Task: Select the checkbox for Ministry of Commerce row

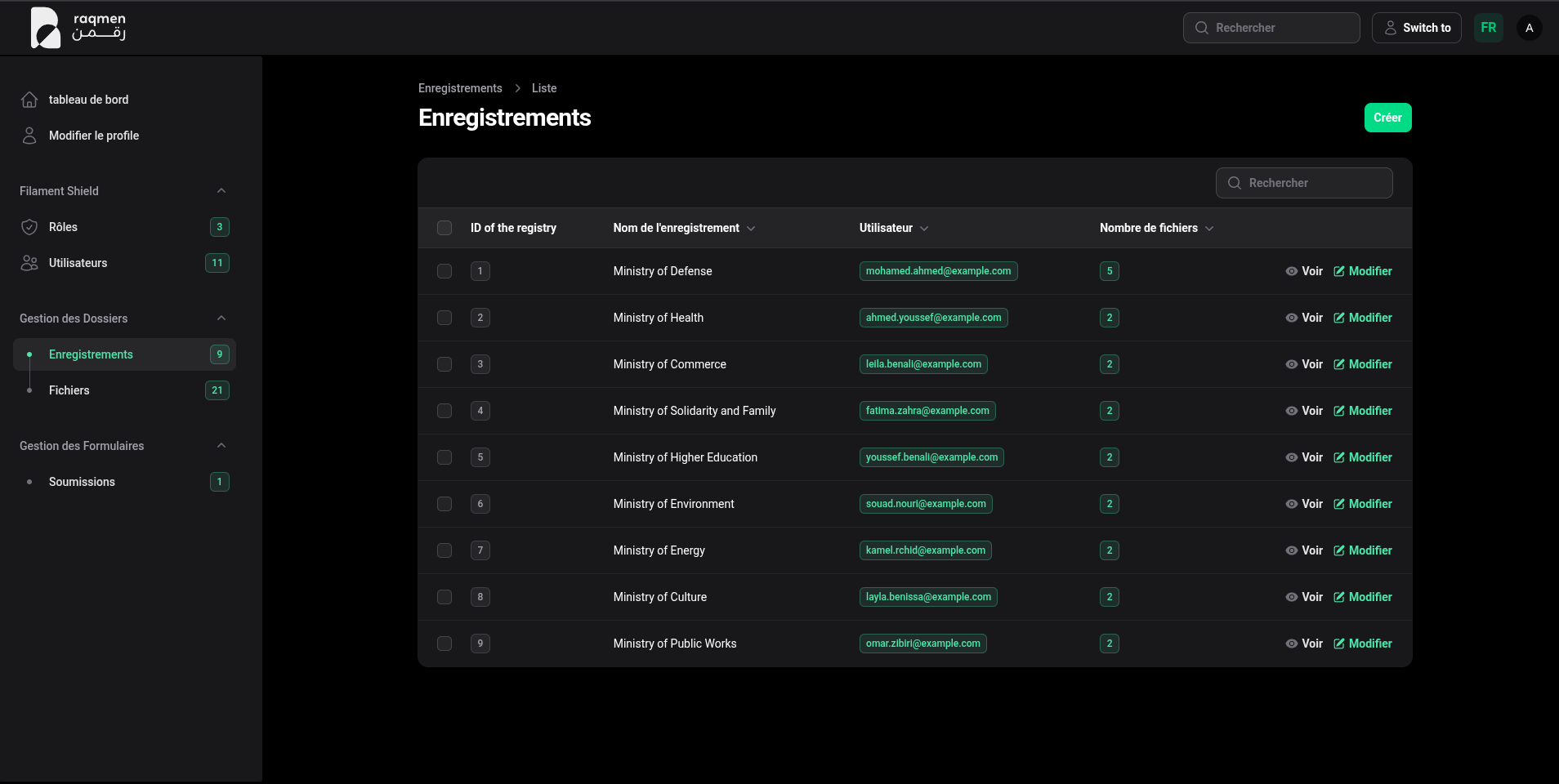Action: pyautogui.click(x=444, y=364)
